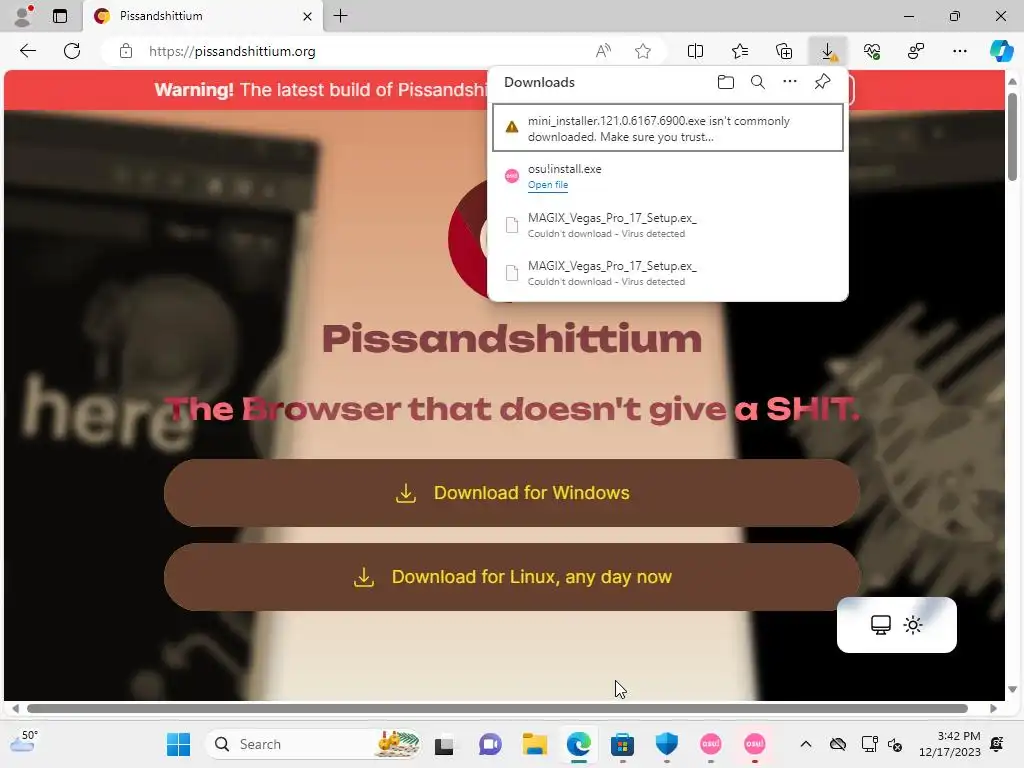Click Download for Linux, any day now
Viewport: 1024px width, 768px height.
pyautogui.click(x=512, y=577)
